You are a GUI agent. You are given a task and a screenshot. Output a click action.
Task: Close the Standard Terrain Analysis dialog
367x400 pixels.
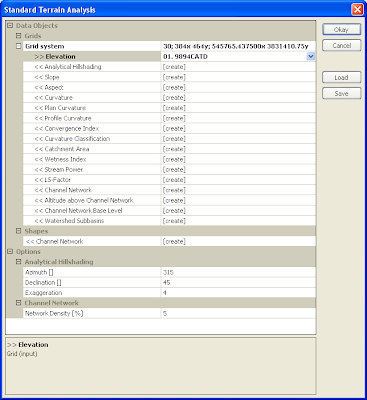pyautogui.click(x=358, y=9)
